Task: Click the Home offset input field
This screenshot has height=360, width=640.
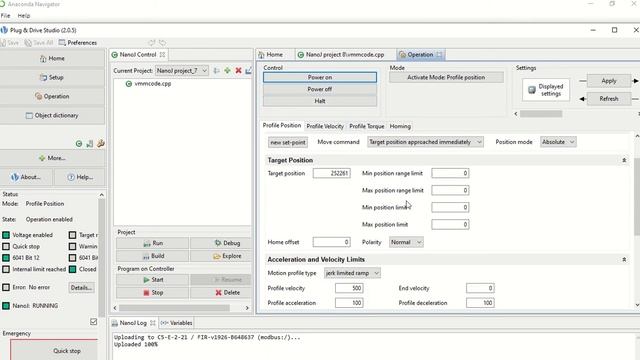Action: (331, 242)
